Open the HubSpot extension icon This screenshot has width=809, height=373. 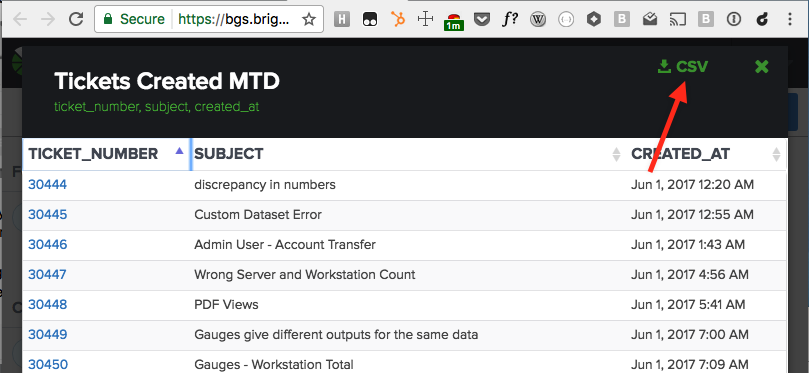click(x=397, y=20)
